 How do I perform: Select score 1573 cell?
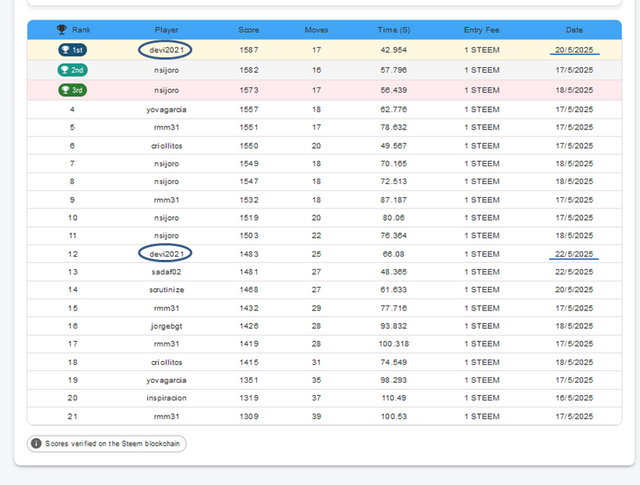pos(249,90)
